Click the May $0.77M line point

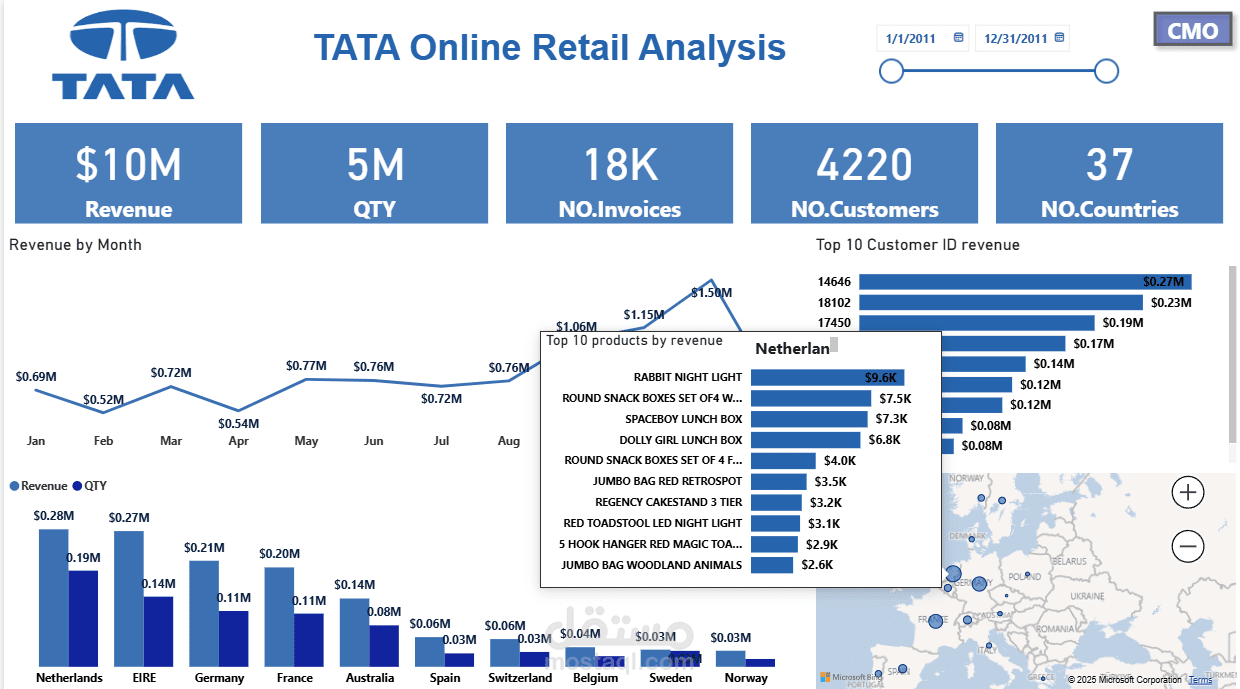306,378
